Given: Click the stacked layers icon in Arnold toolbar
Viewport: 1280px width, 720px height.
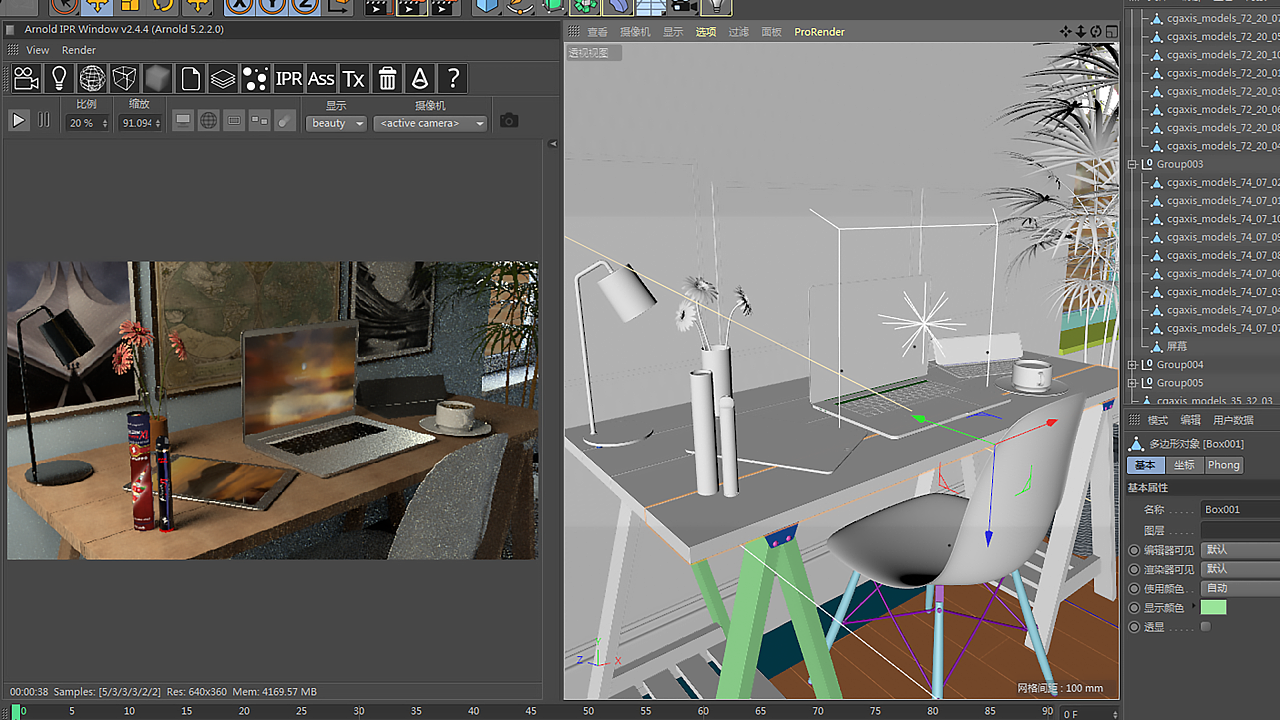Looking at the screenshot, I should 223,78.
